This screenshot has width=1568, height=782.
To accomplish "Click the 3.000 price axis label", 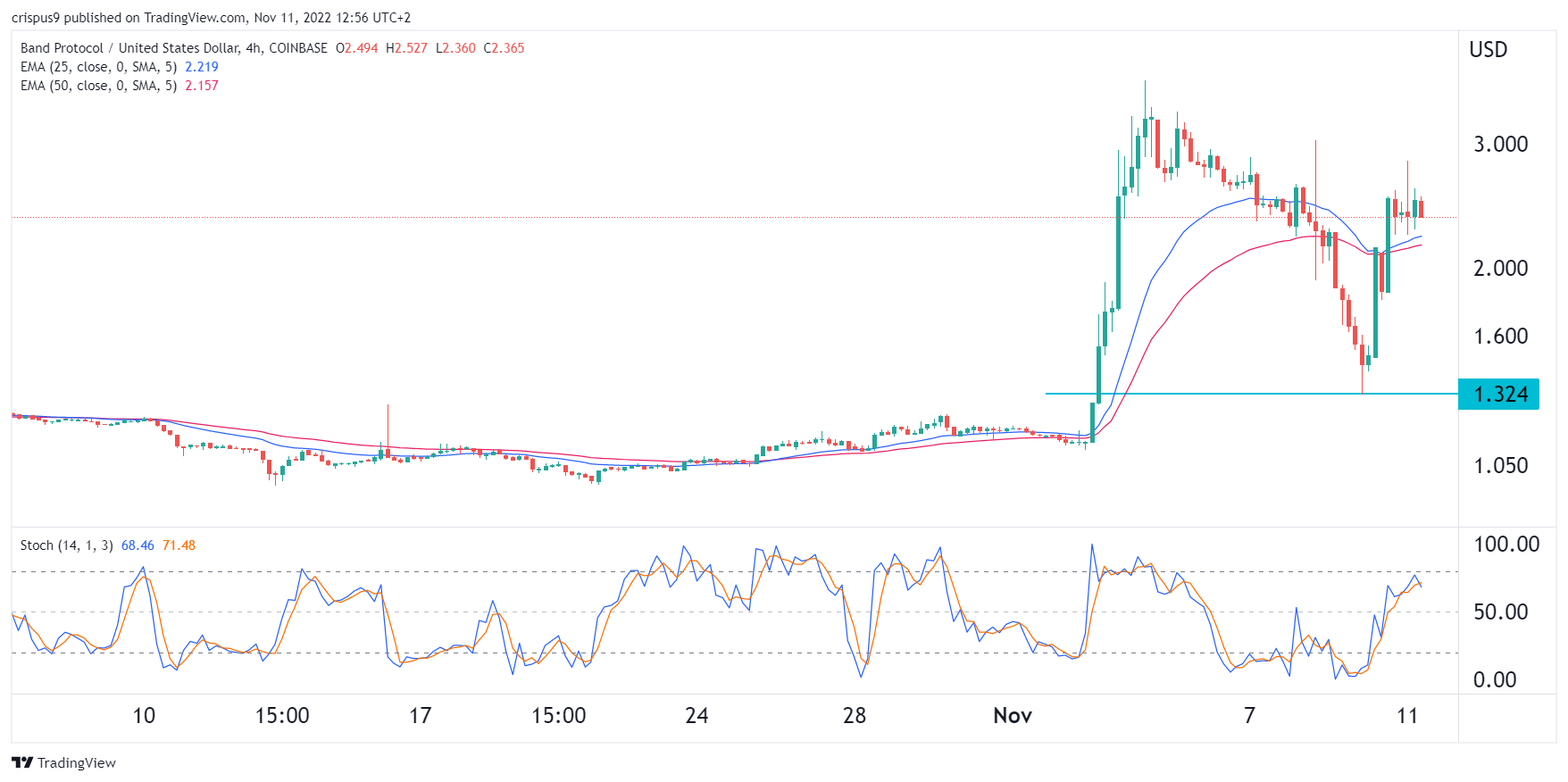I will pos(1500,144).
